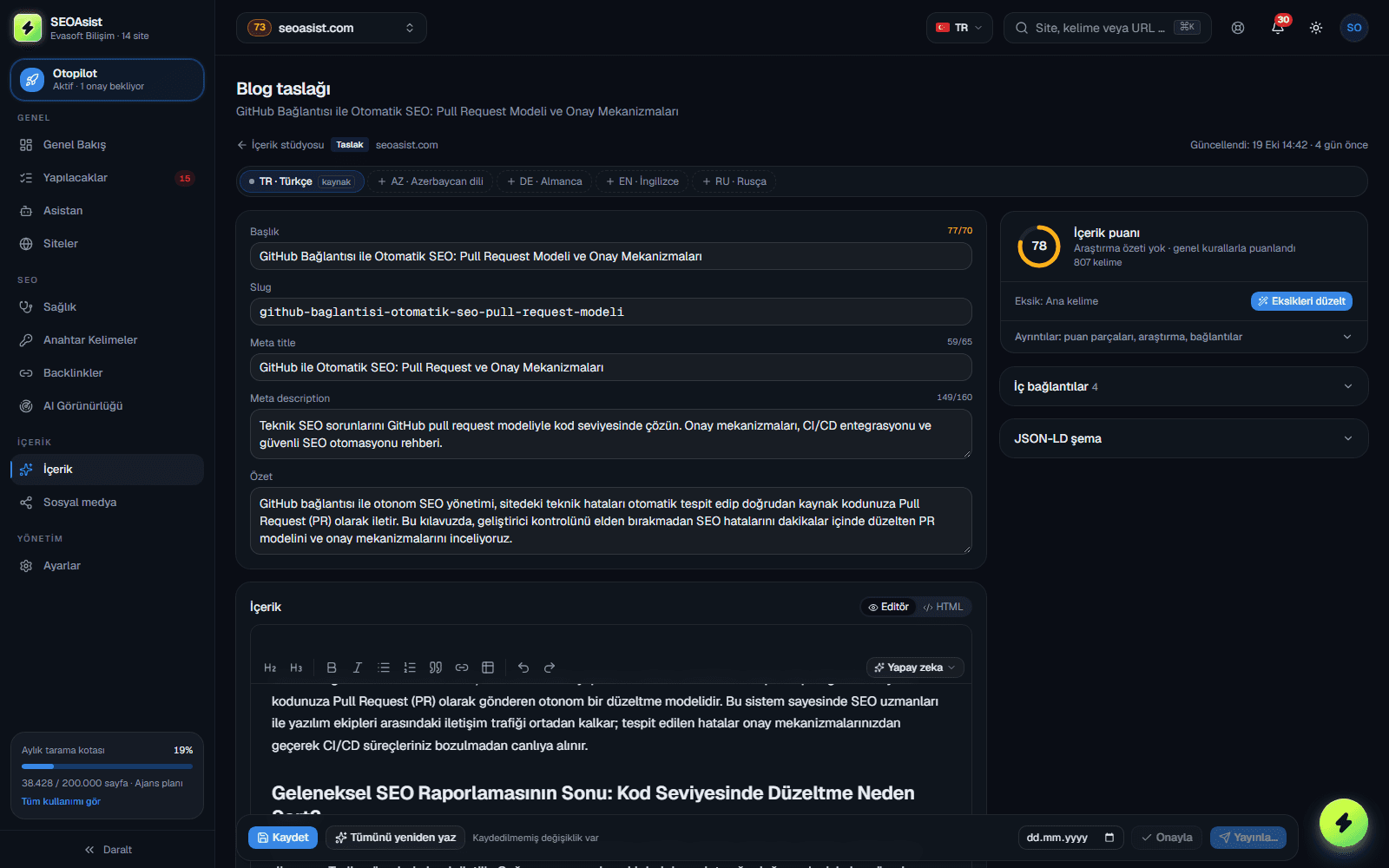Switch content view to HTML
This screenshot has width=1389, height=868.
click(x=943, y=607)
